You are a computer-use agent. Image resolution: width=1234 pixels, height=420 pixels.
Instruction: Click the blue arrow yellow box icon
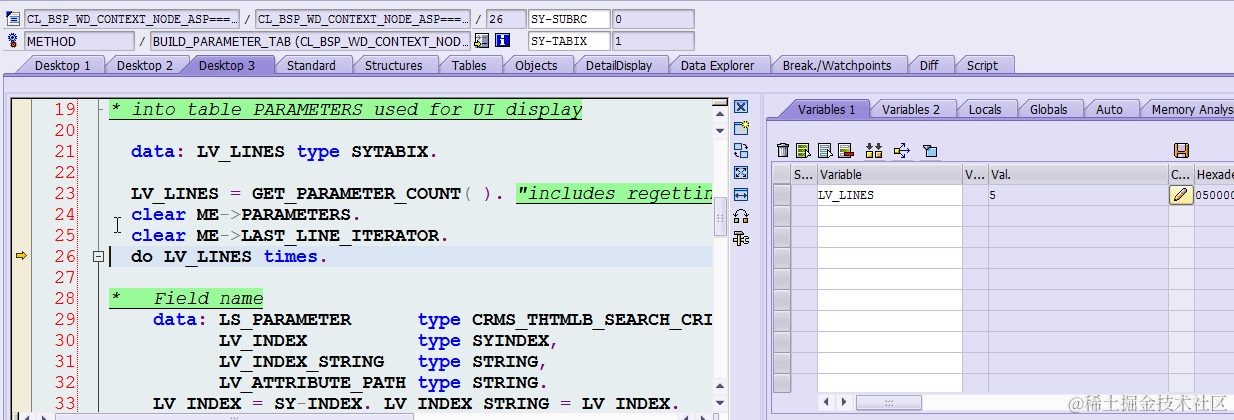(902, 150)
